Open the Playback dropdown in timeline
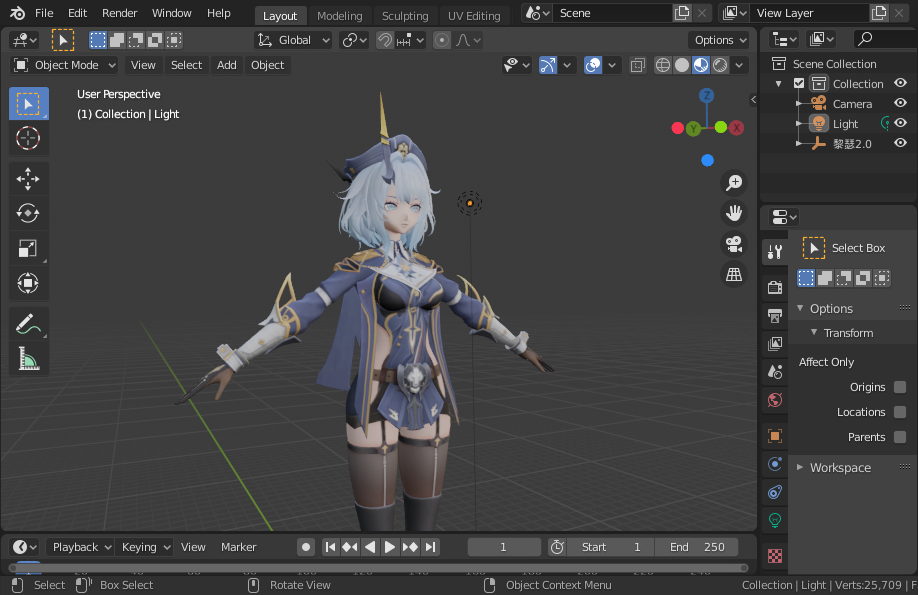Screen dimensions: 918x595 (80, 547)
